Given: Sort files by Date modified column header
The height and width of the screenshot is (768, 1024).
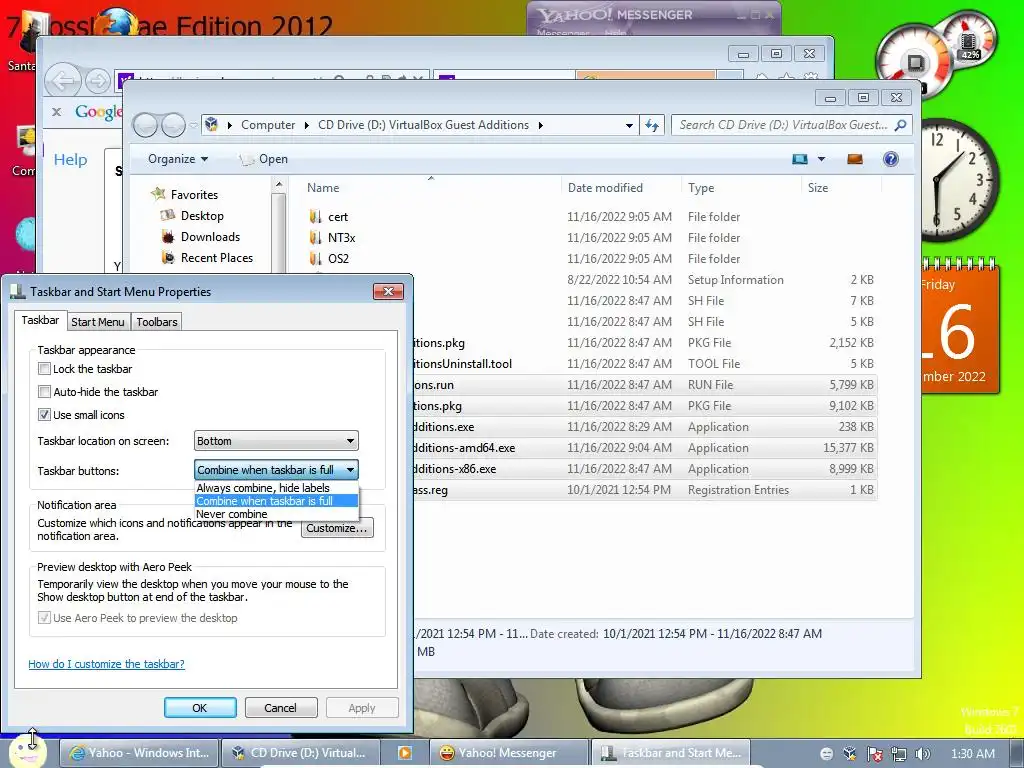Looking at the screenshot, I should pos(621,187).
